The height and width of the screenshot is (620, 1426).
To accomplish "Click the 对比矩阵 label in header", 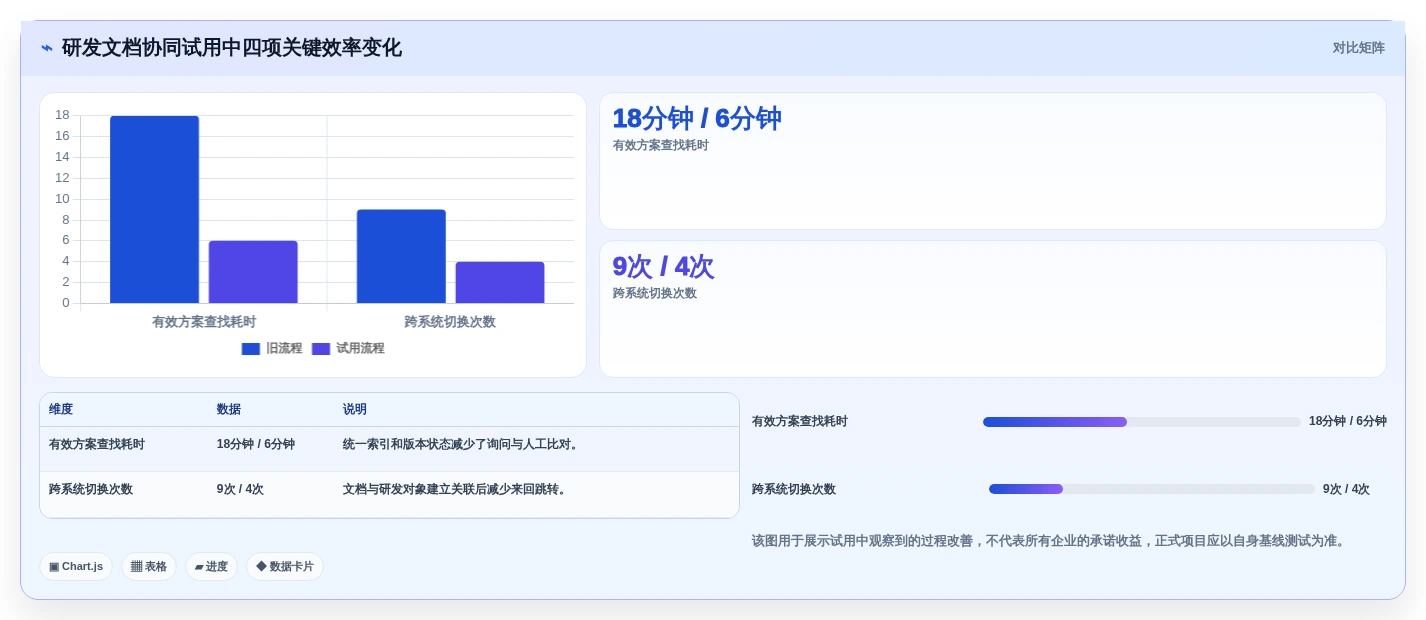I will [1358, 48].
